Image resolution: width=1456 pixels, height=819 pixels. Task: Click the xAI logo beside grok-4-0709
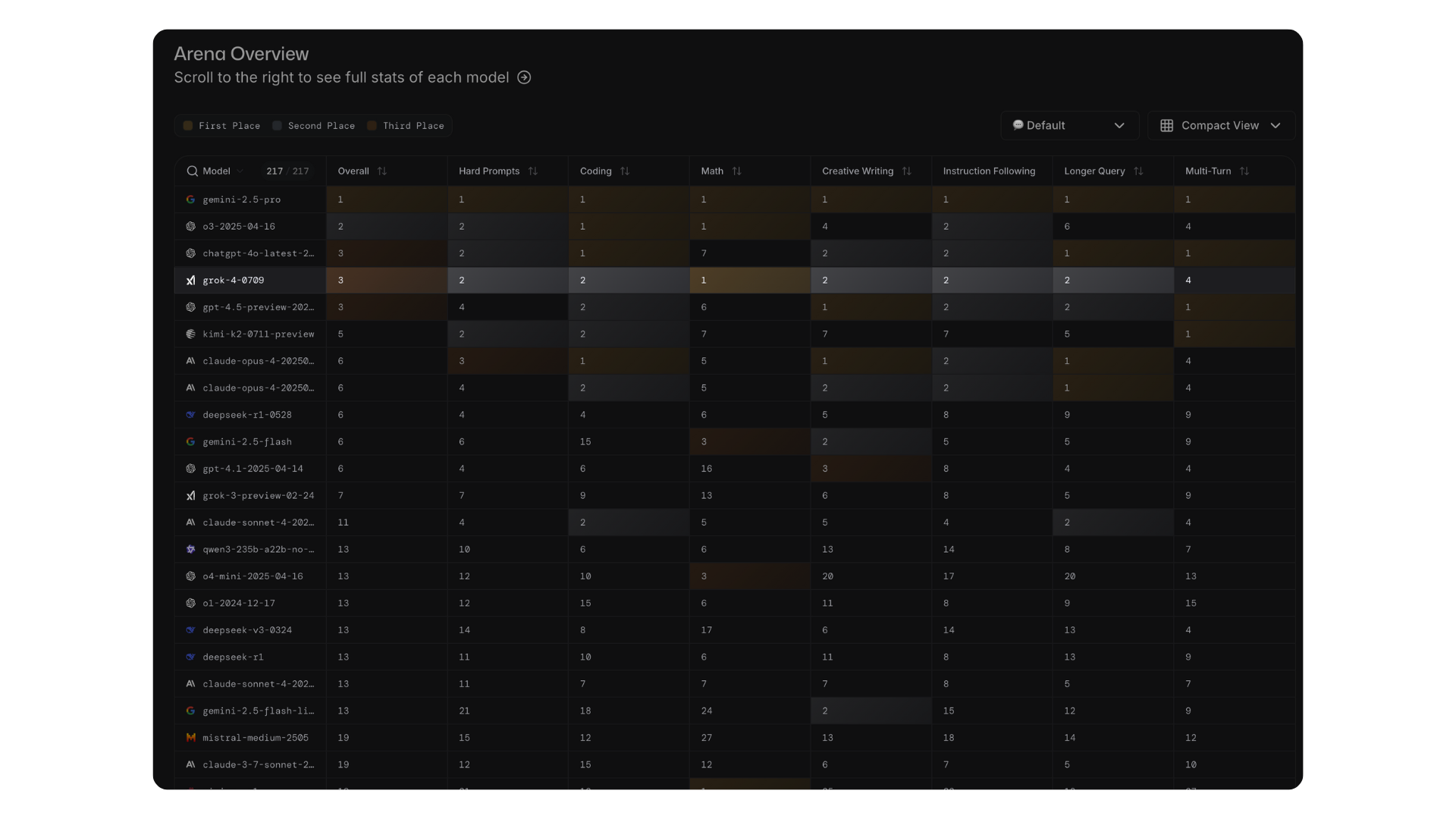190,281
